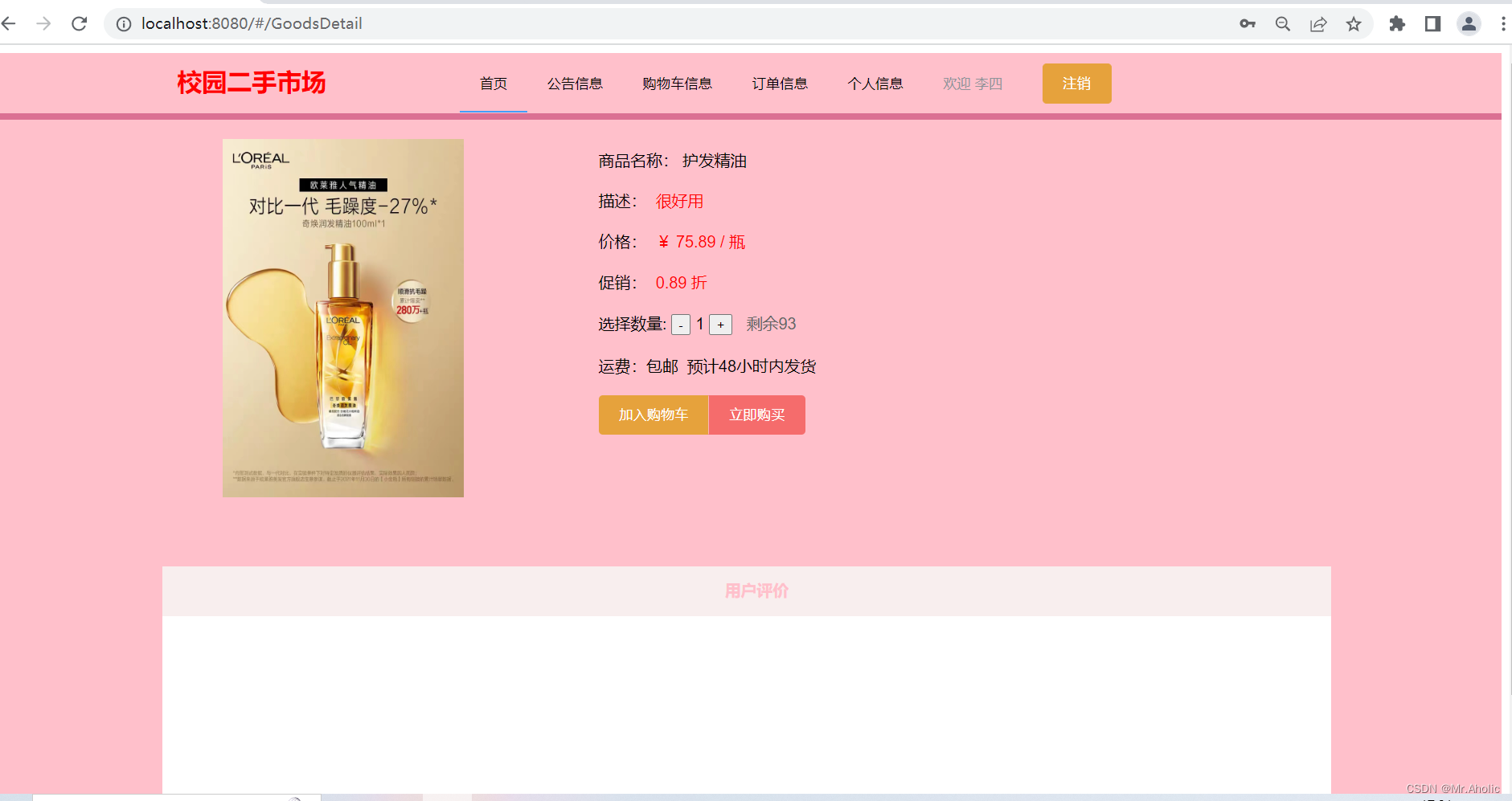Increase quantity with the plus stepper
This screenshot has width=1512, height=801.
pyautogui.click(x=721, y=325)
